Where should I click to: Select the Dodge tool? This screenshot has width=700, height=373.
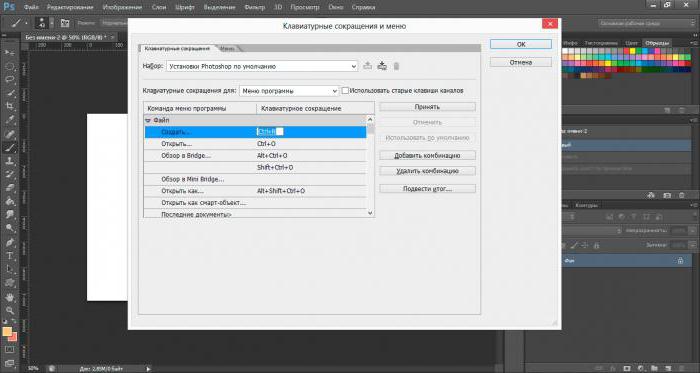click(9, 228)
